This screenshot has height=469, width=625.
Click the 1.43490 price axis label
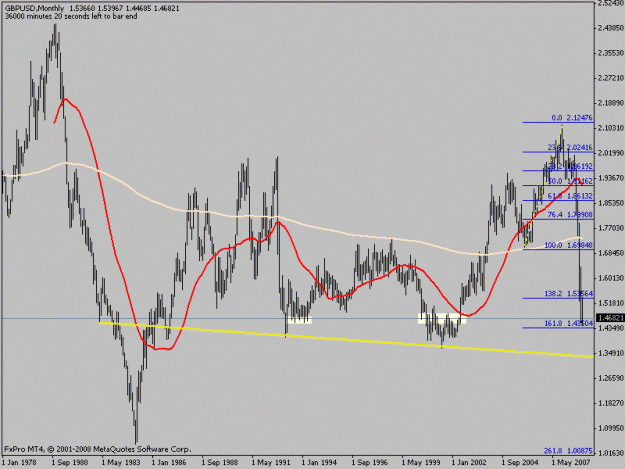611,328
